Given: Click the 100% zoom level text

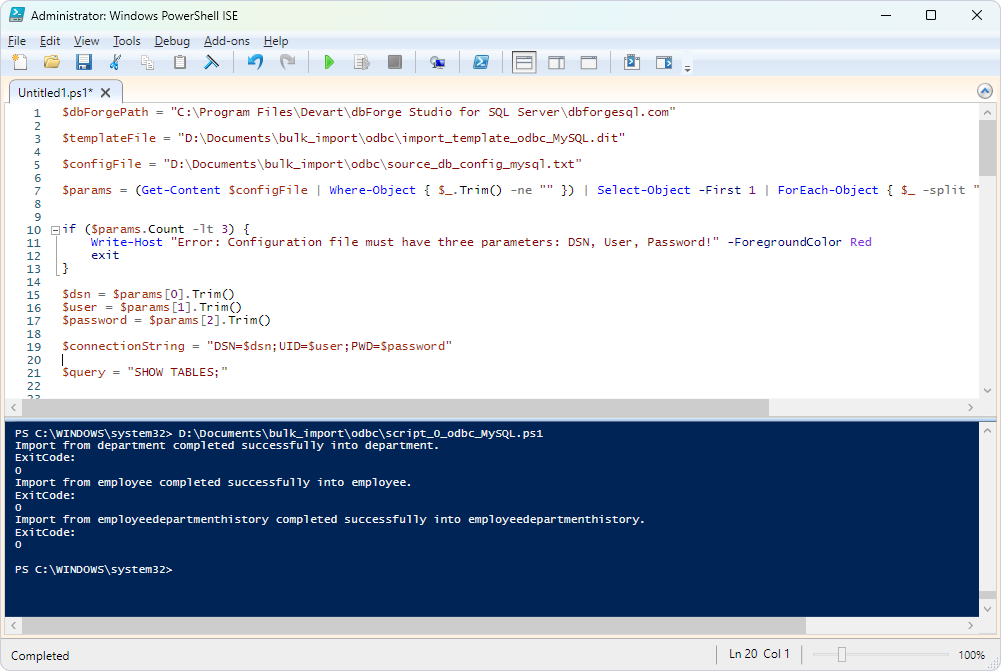Looking at the screenshot, I should 971,655.
